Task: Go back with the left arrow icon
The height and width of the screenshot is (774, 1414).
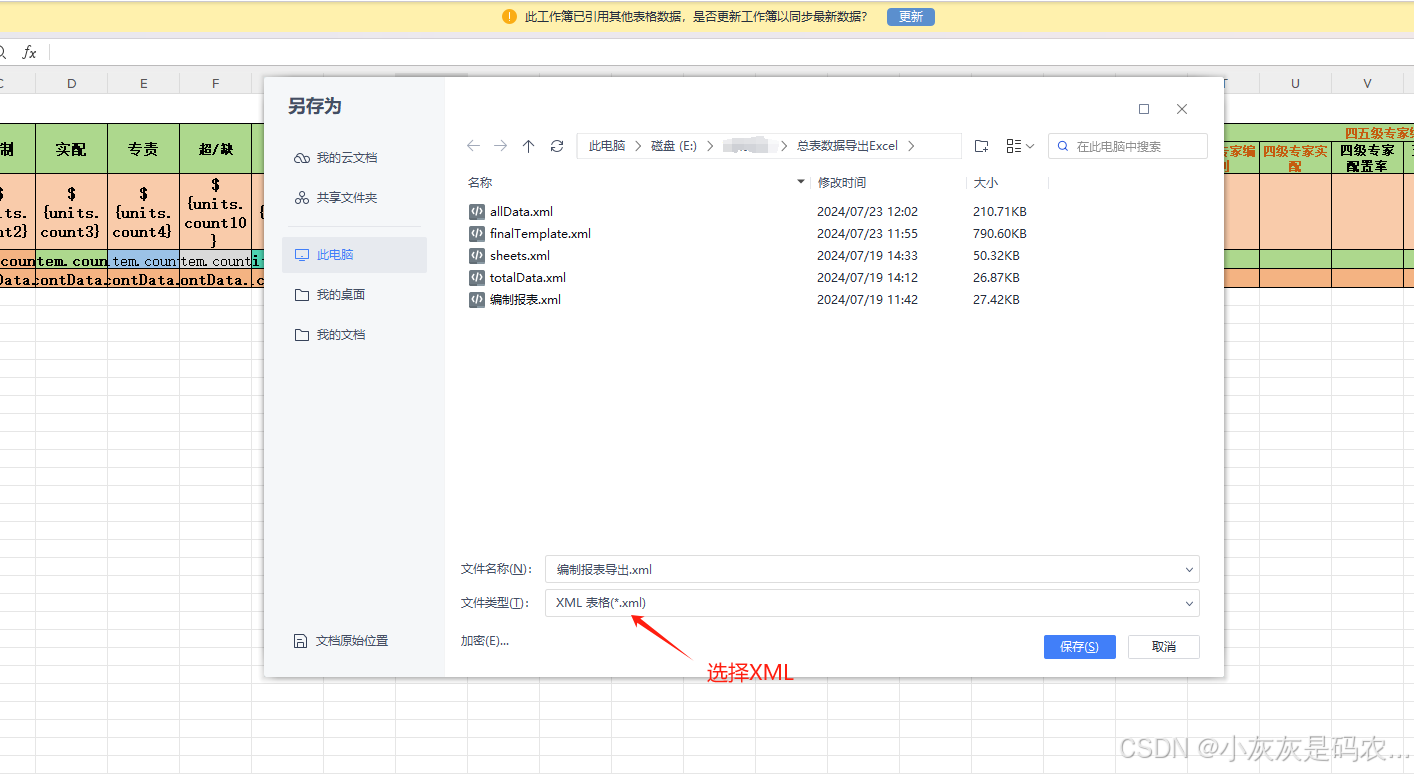Action: pyautogui.click(x=474, y=146)
